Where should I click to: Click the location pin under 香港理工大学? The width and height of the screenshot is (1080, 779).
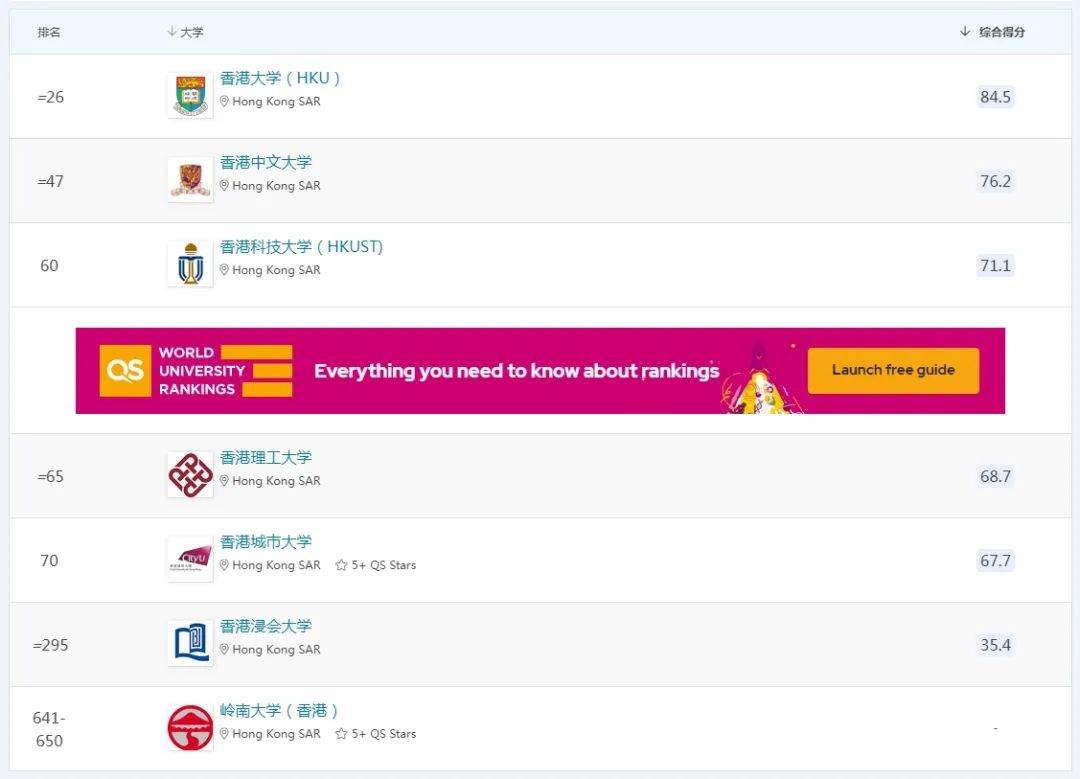click(224, 481)
